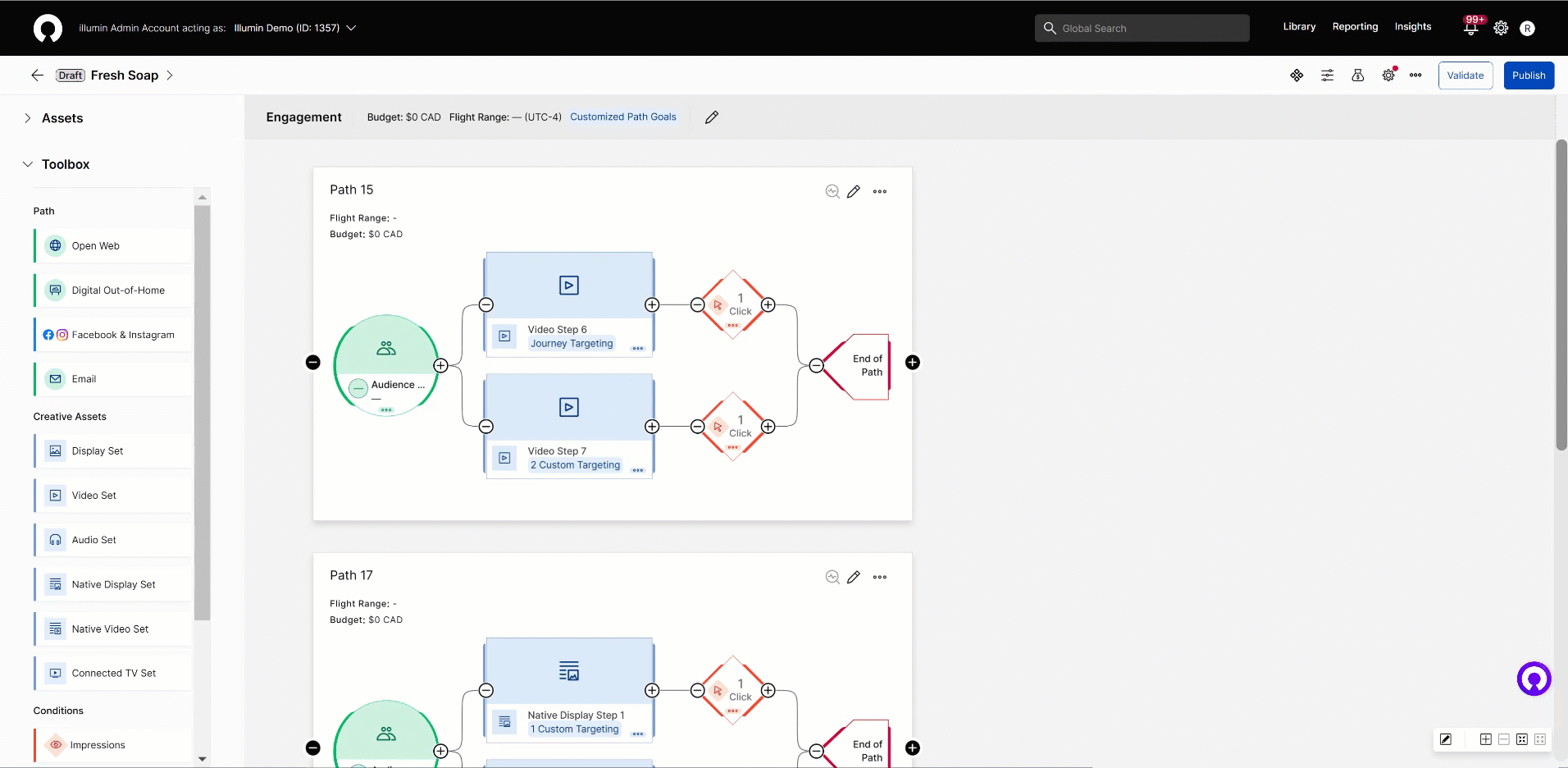Screen dimensions: 1568x768
Task: Collapse the Toolbox section
Action: [28, 164]
